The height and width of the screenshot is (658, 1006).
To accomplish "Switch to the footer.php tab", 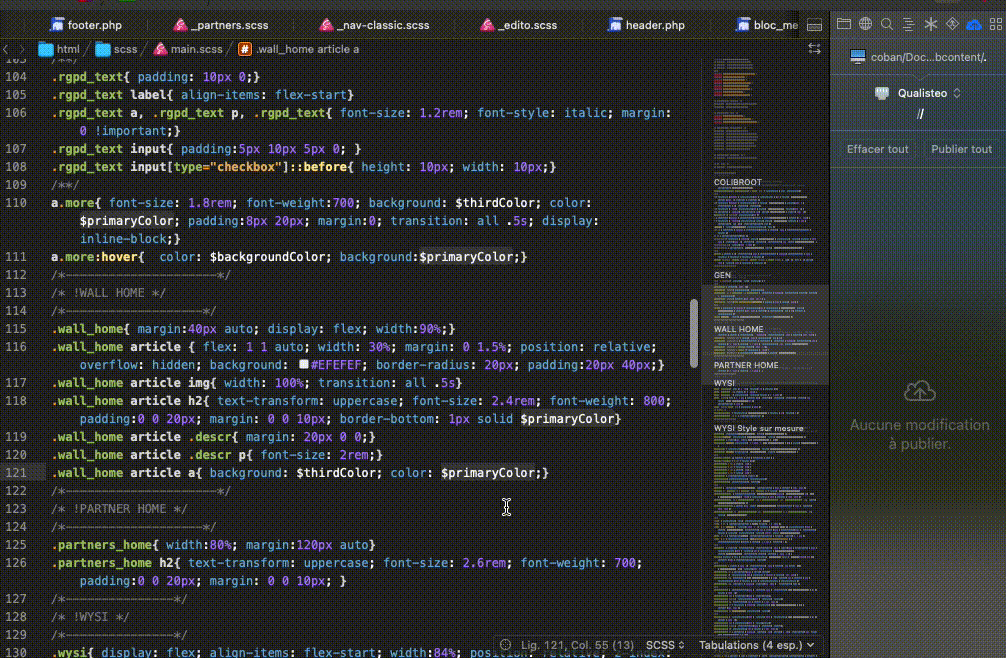I will click(x=86, y=25).
